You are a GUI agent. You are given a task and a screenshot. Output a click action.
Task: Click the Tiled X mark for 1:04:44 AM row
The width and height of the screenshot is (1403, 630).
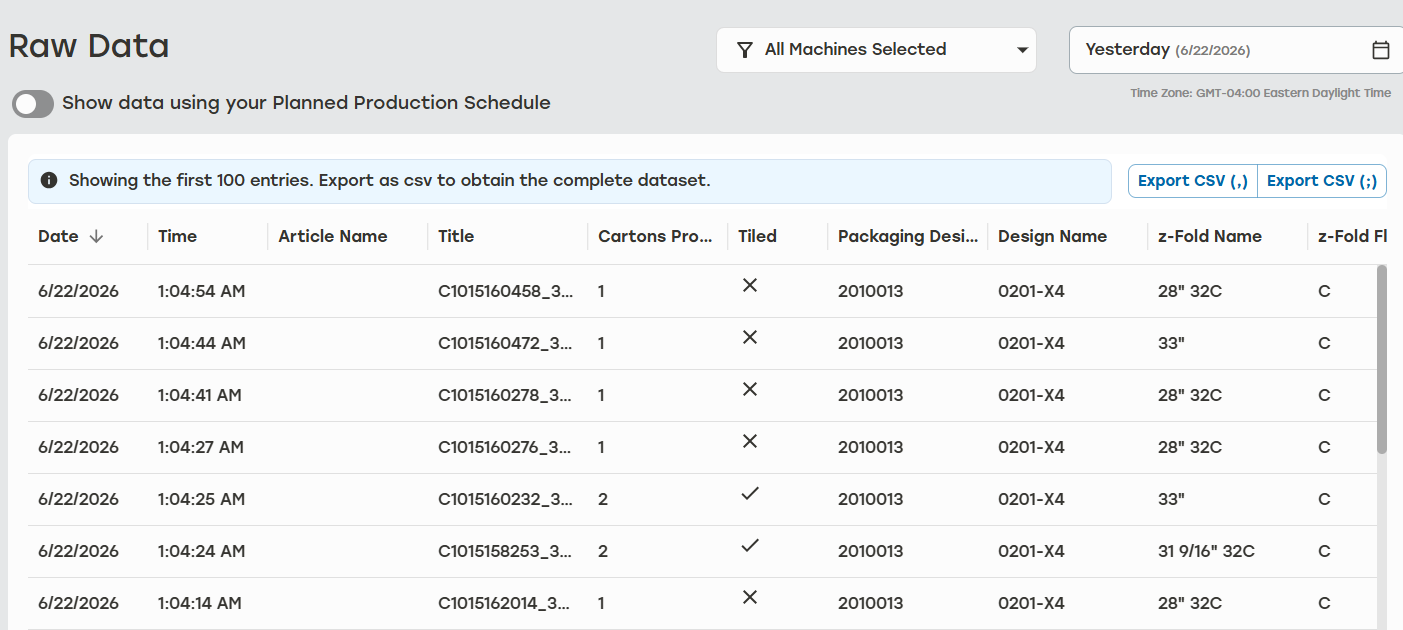(750, 337)
